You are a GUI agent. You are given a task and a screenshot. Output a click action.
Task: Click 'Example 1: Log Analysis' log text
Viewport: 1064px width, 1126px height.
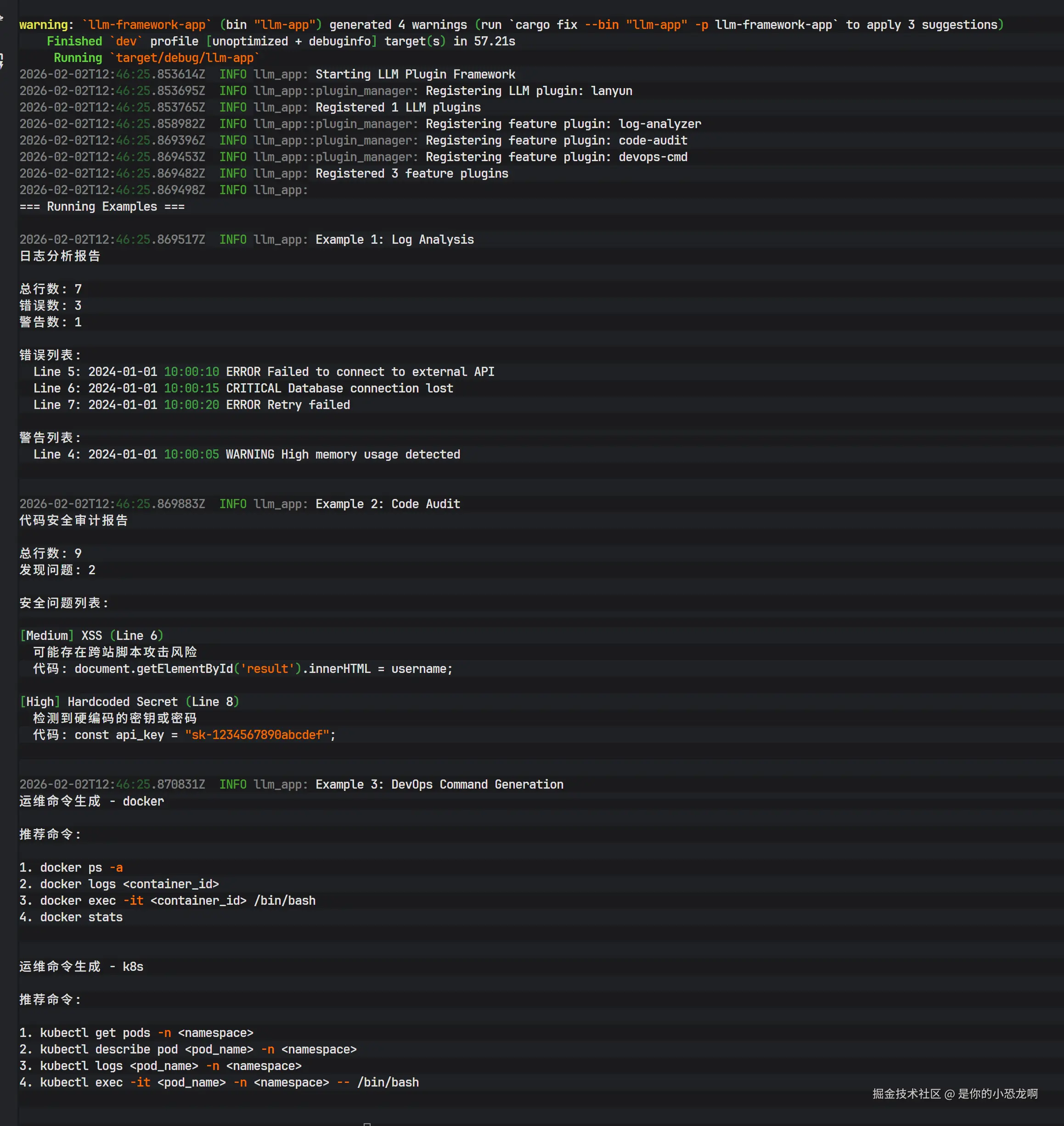394,239
